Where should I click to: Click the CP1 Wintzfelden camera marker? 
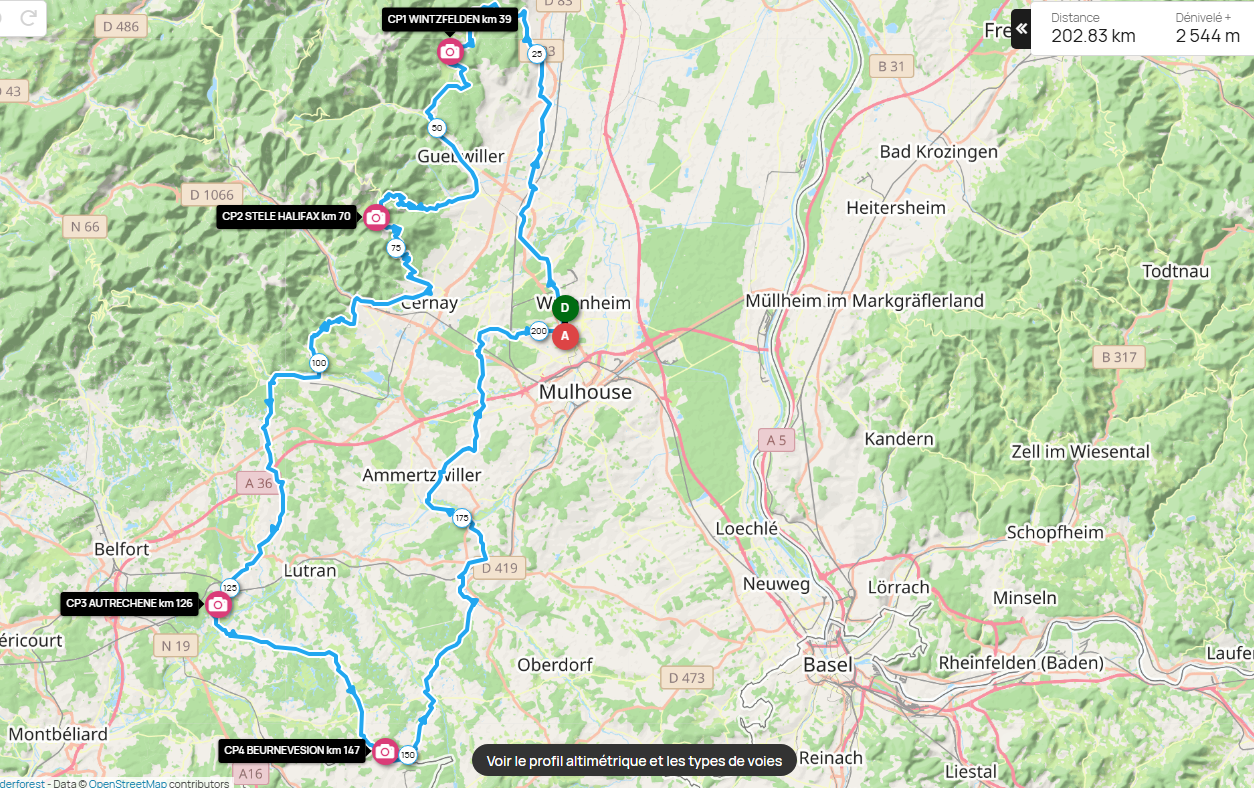pyautogui.click(x=450, y=51)
